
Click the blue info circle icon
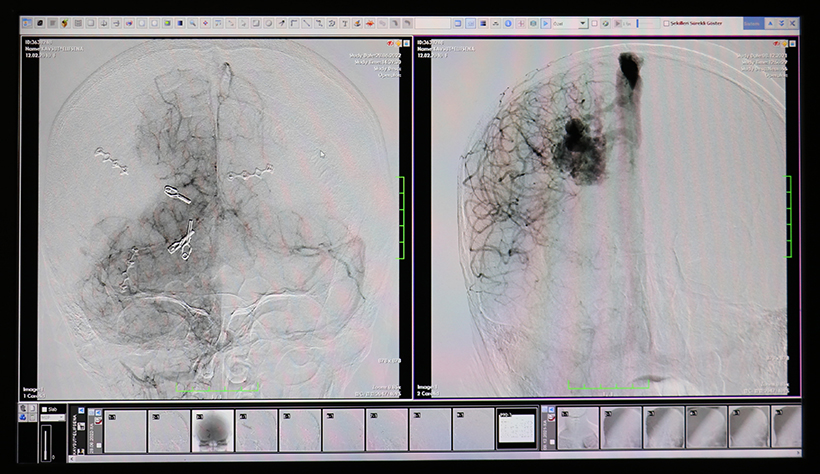(x=508, y=24)
